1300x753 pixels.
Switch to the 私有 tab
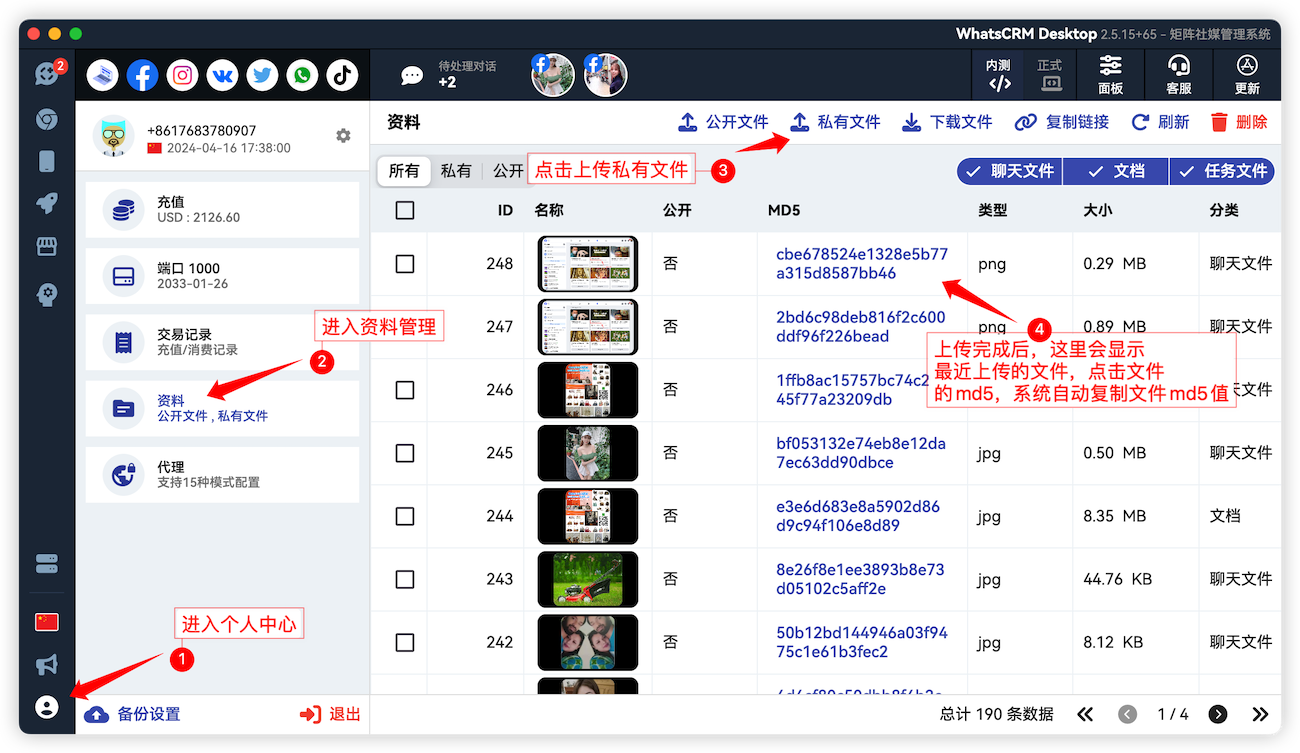coord(455,171)
